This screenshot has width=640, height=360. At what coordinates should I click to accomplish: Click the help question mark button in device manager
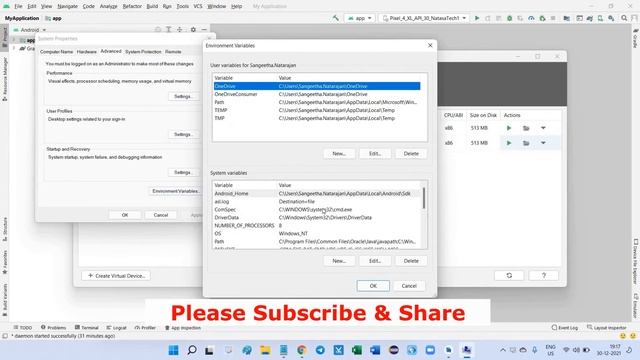[544, 276]
